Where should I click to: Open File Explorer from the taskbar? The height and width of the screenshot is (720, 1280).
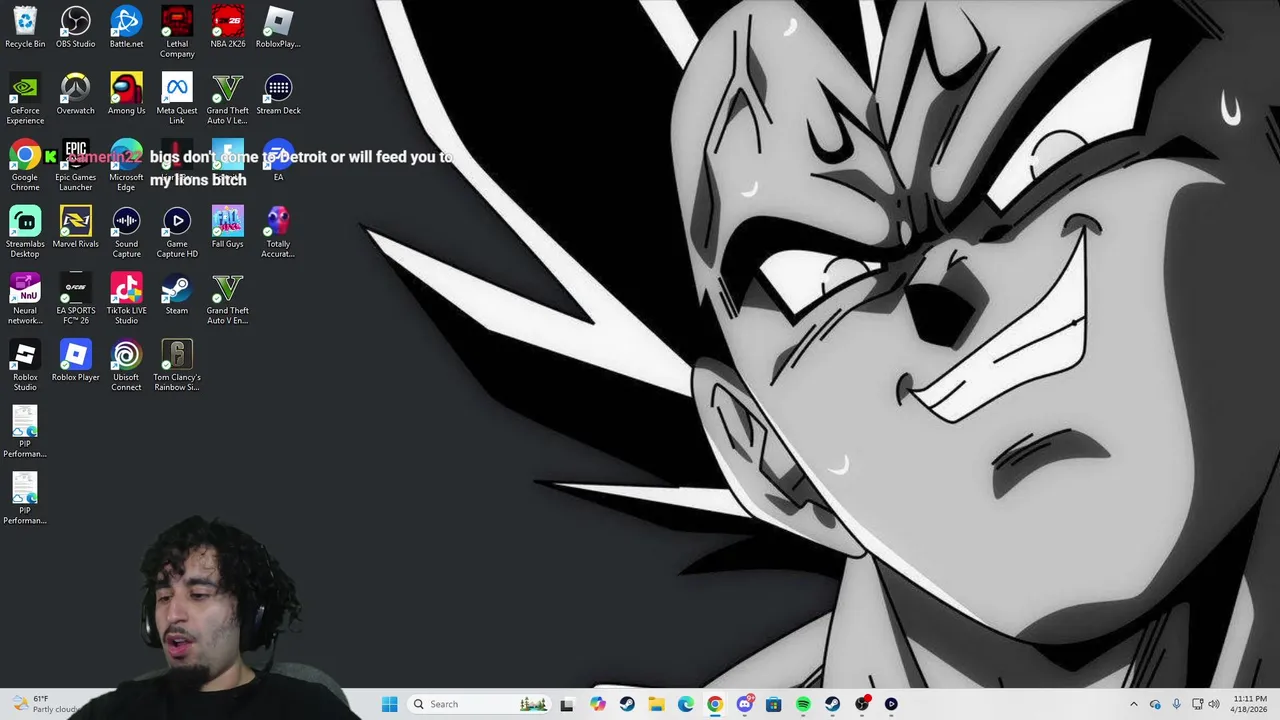click(656, 704)
